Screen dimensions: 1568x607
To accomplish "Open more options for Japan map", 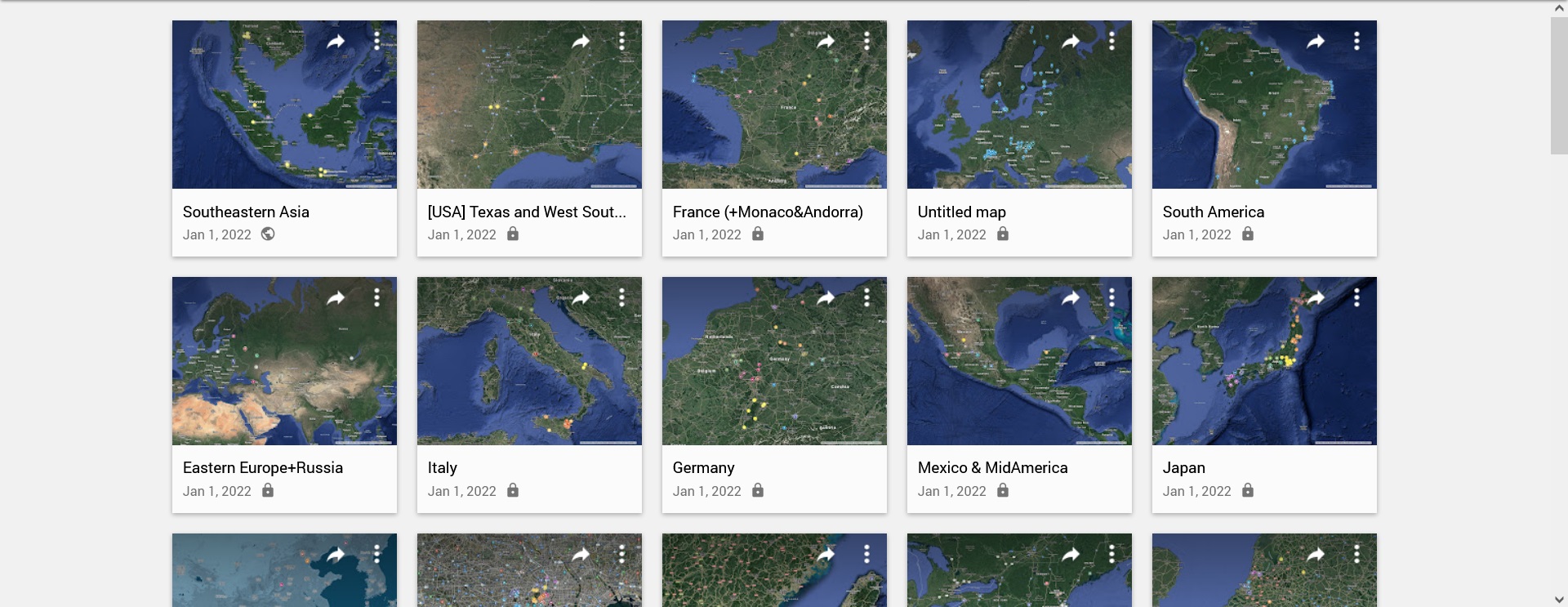I will click(1356, 297).
